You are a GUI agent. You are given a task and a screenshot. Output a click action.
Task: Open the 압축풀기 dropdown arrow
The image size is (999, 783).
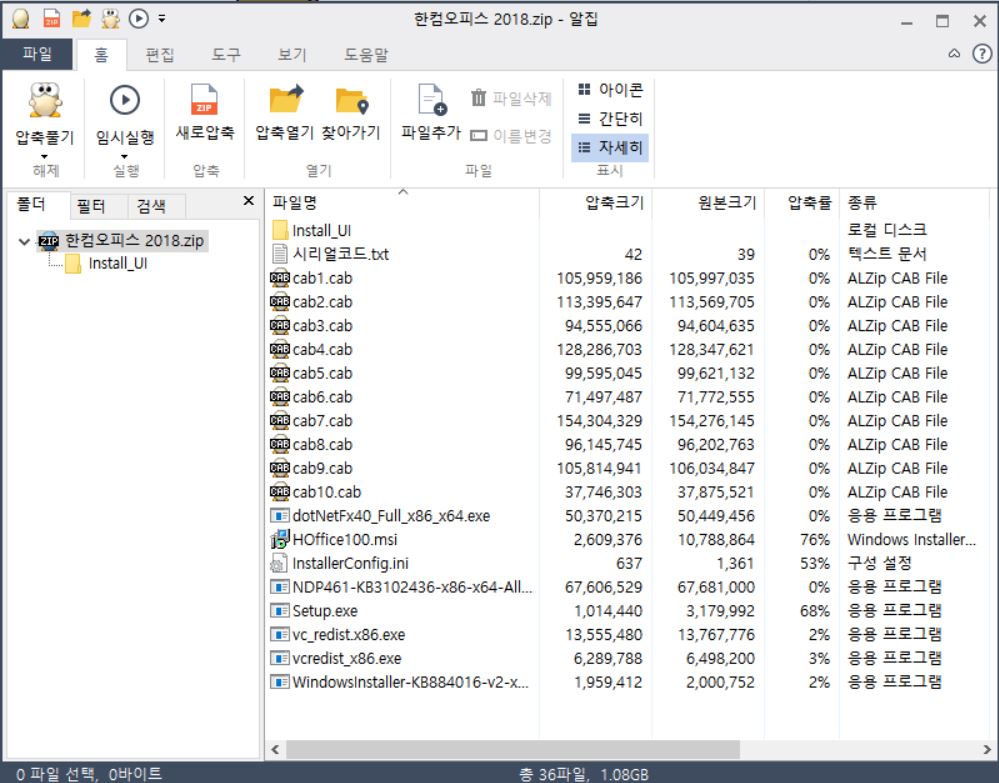coord(44,157)
